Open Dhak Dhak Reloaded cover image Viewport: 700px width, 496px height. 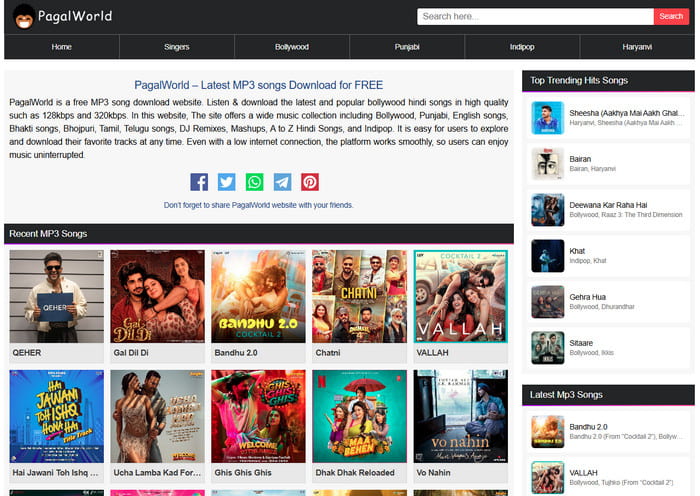coord(359,416)
